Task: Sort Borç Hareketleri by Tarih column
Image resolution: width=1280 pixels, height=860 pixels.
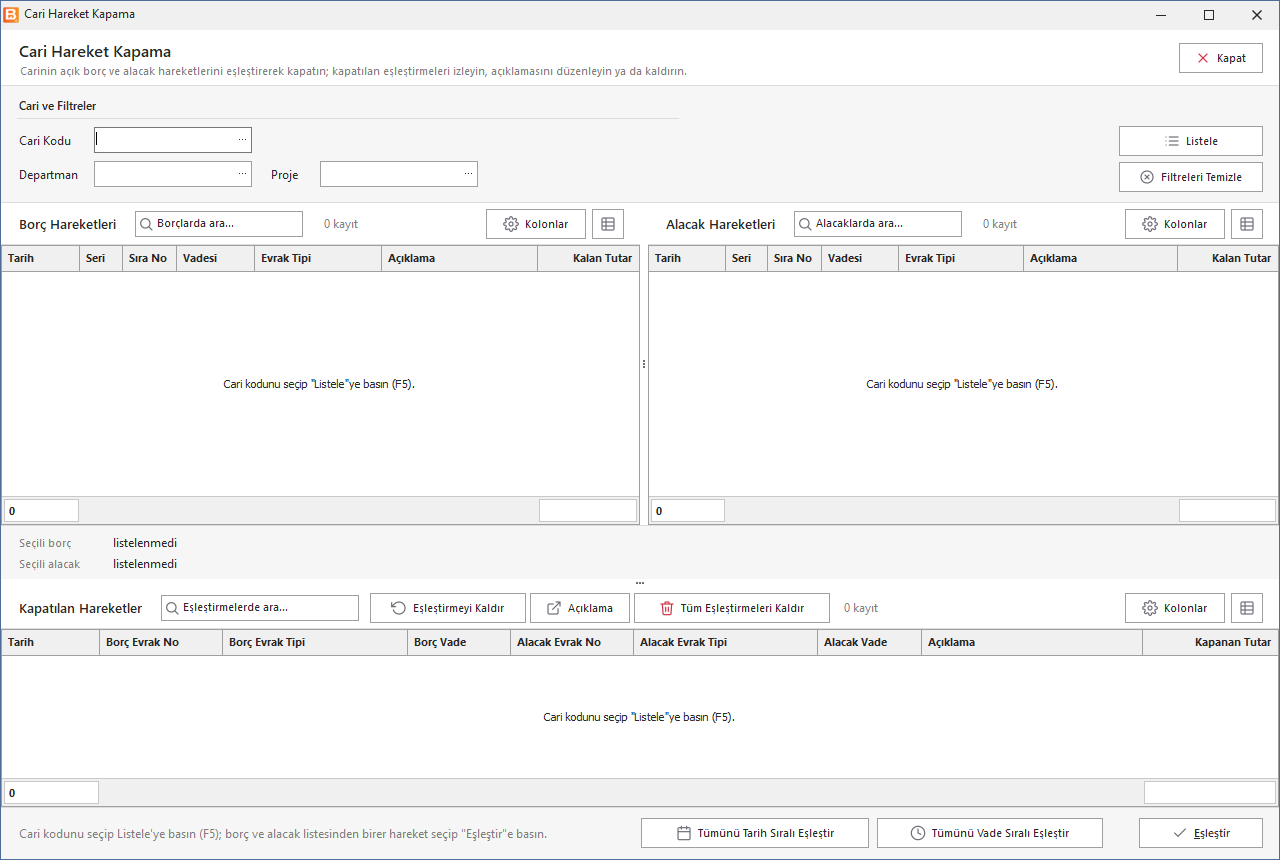Action: [x=41, y=258]
